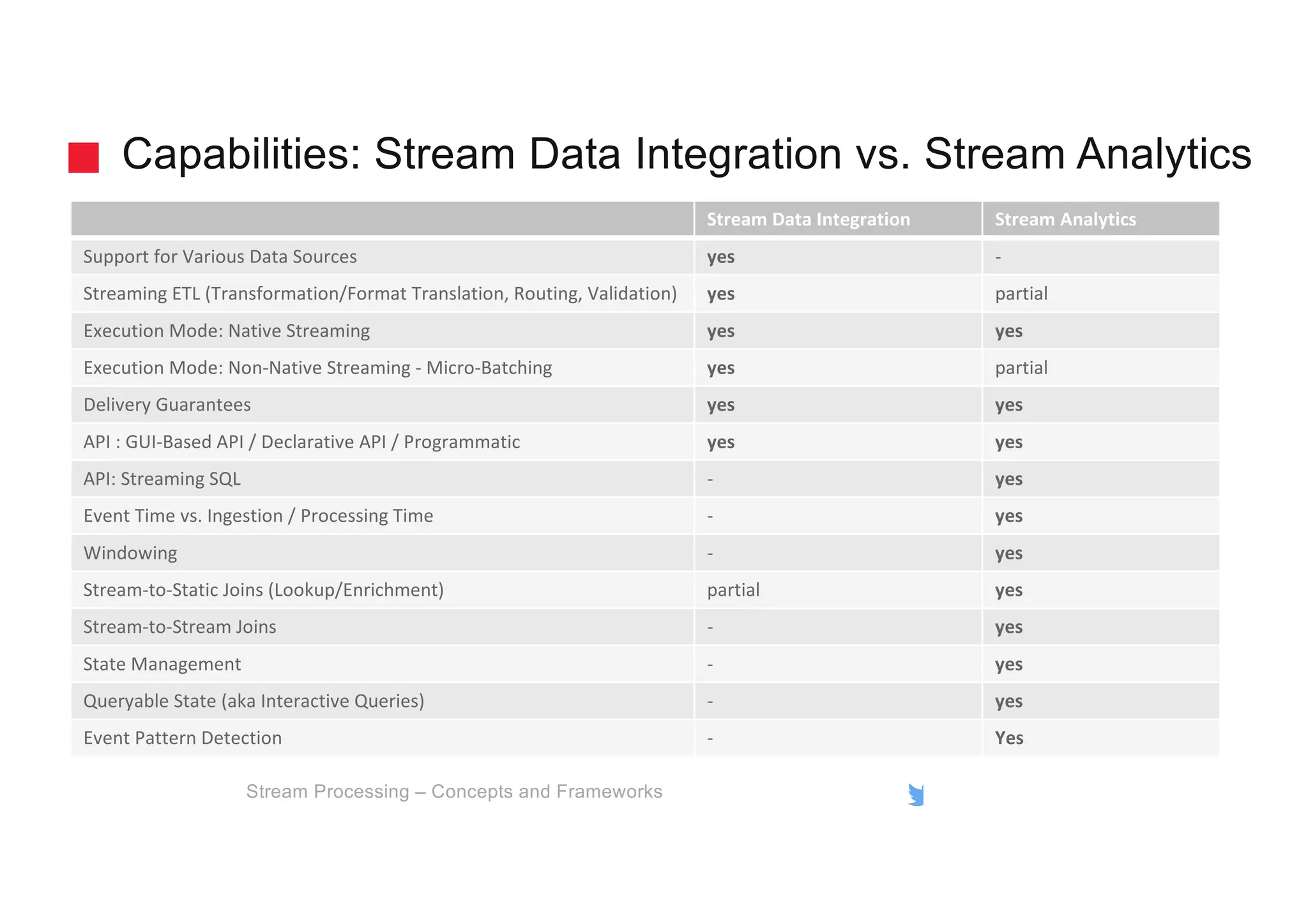This screenshot has height=924, width=1308.
Task: Select the 'Windowing' row label
Action: [130, 553]
